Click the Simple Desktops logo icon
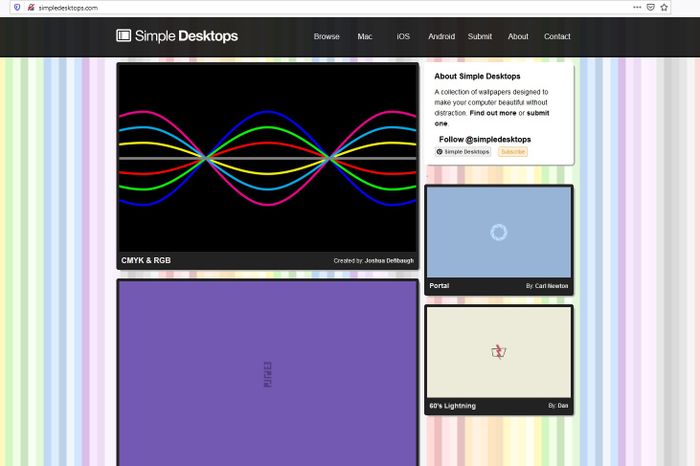 [124, 36]
